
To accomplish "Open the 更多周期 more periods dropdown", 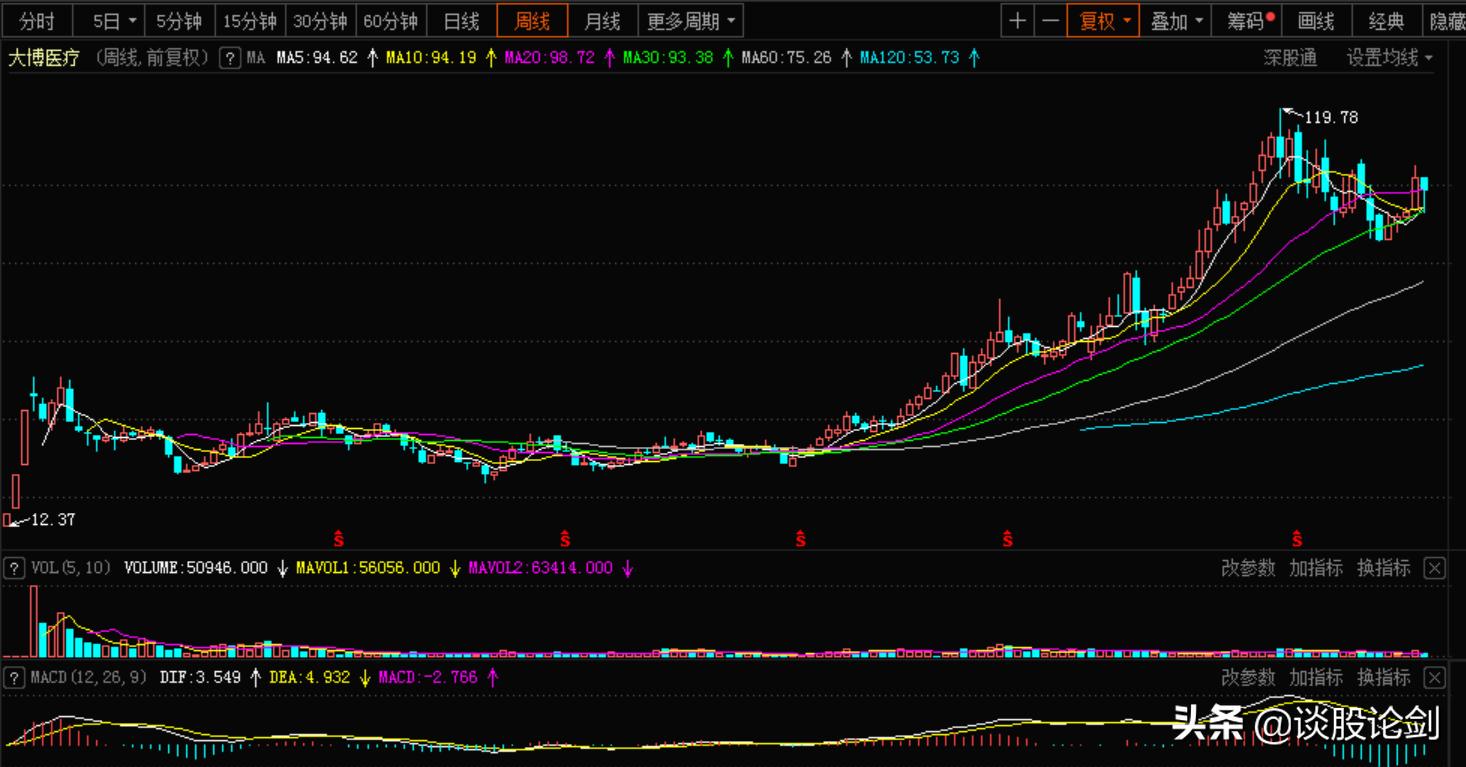I will tap(690, 21).
